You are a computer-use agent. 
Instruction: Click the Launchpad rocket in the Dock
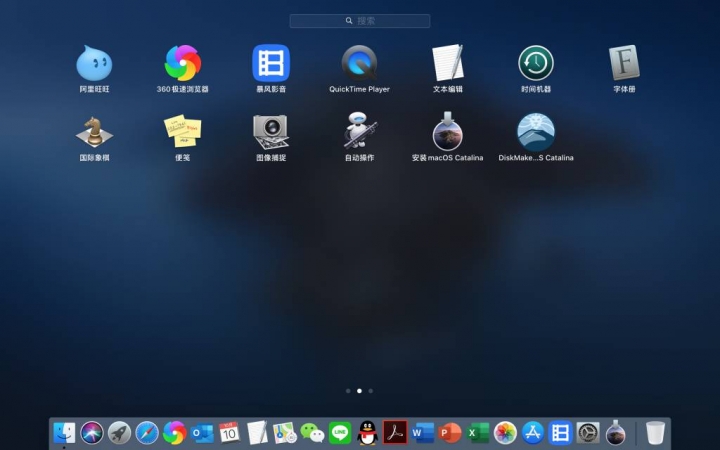pos(119,433)
